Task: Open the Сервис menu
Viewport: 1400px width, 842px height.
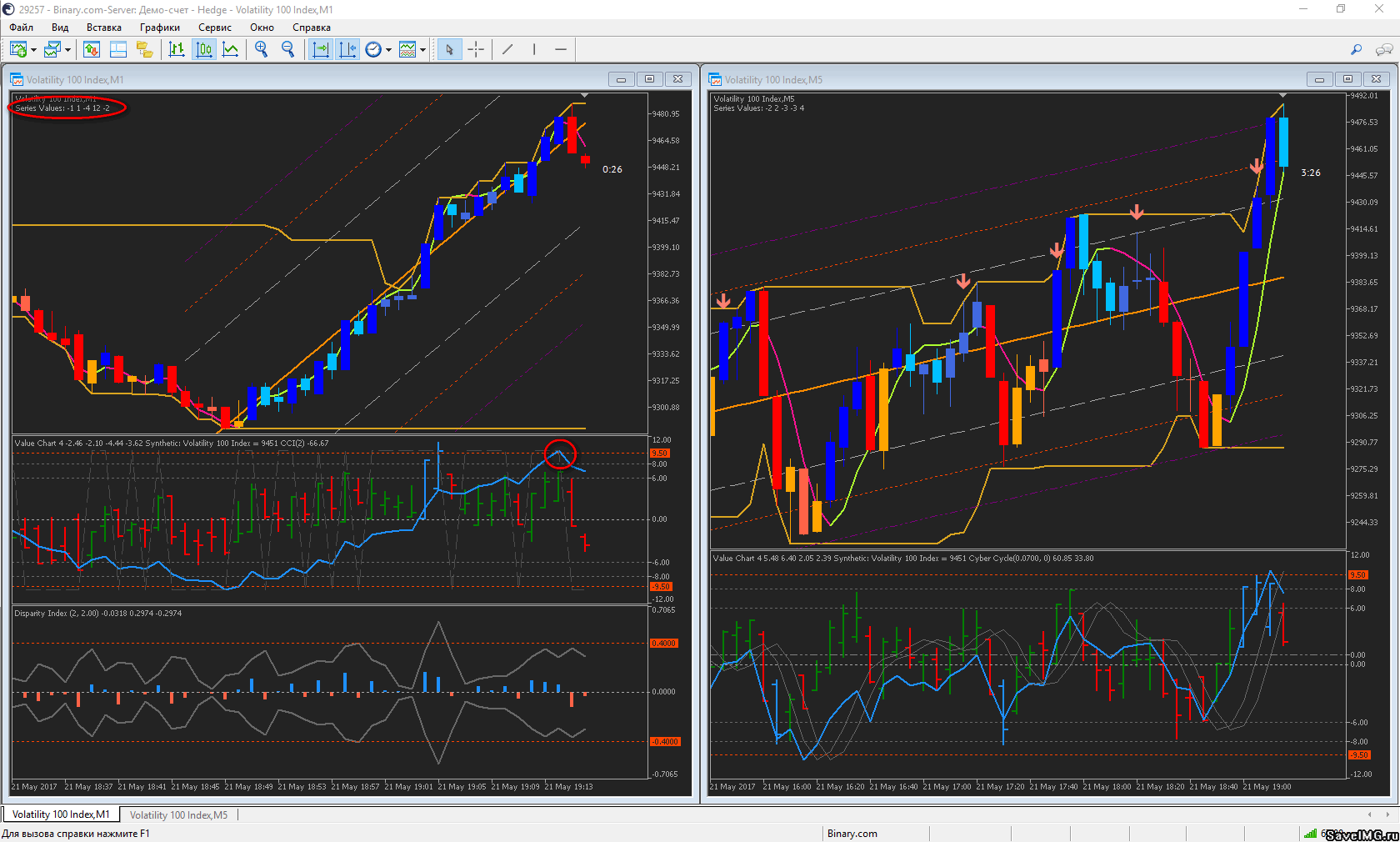Action: [214, 28]
